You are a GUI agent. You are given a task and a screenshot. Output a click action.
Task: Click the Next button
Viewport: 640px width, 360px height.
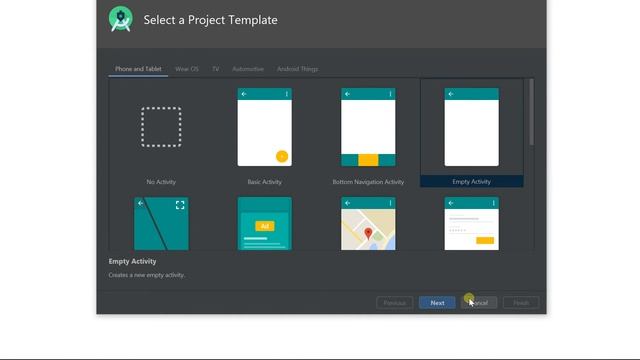(x=437, y=303)
